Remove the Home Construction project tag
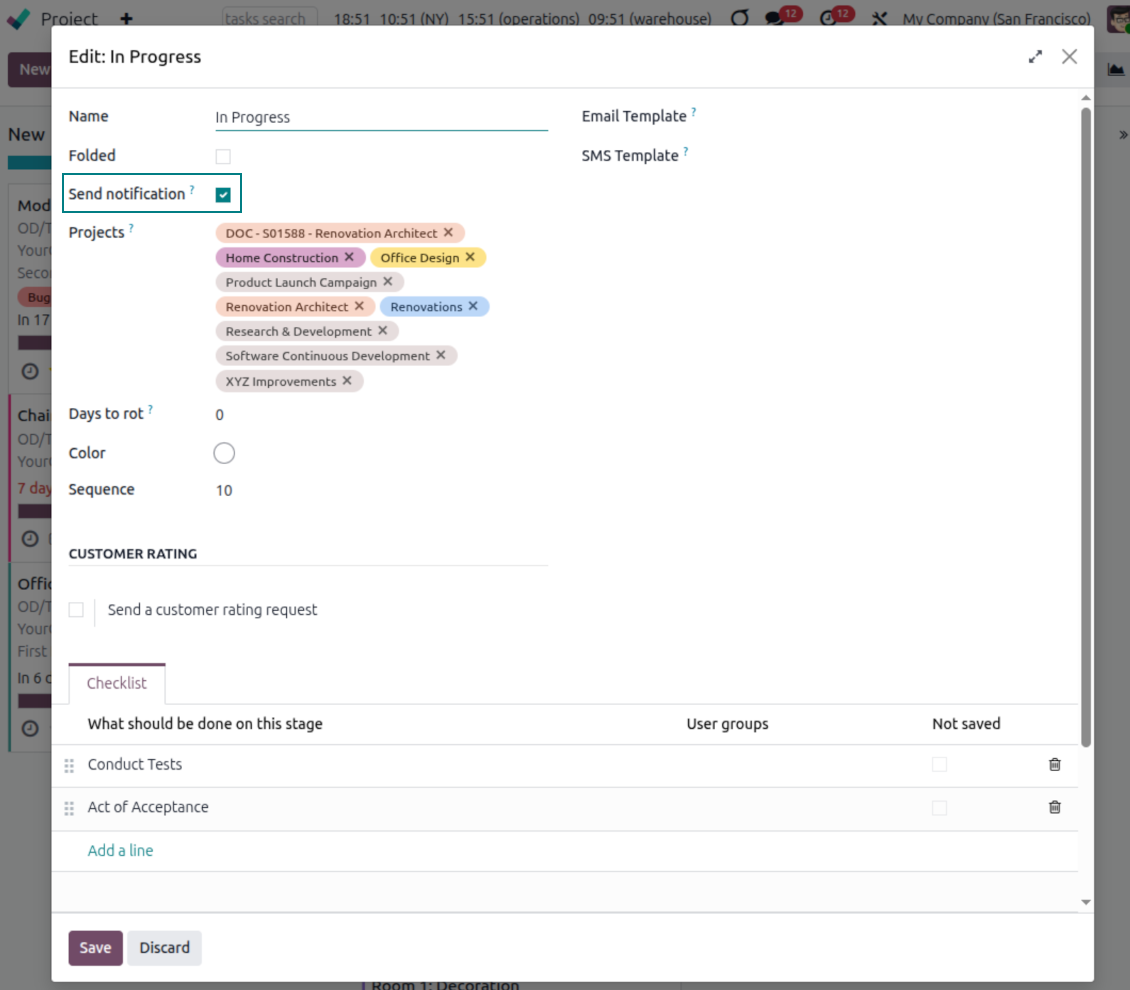 click(x=349, y=257)
